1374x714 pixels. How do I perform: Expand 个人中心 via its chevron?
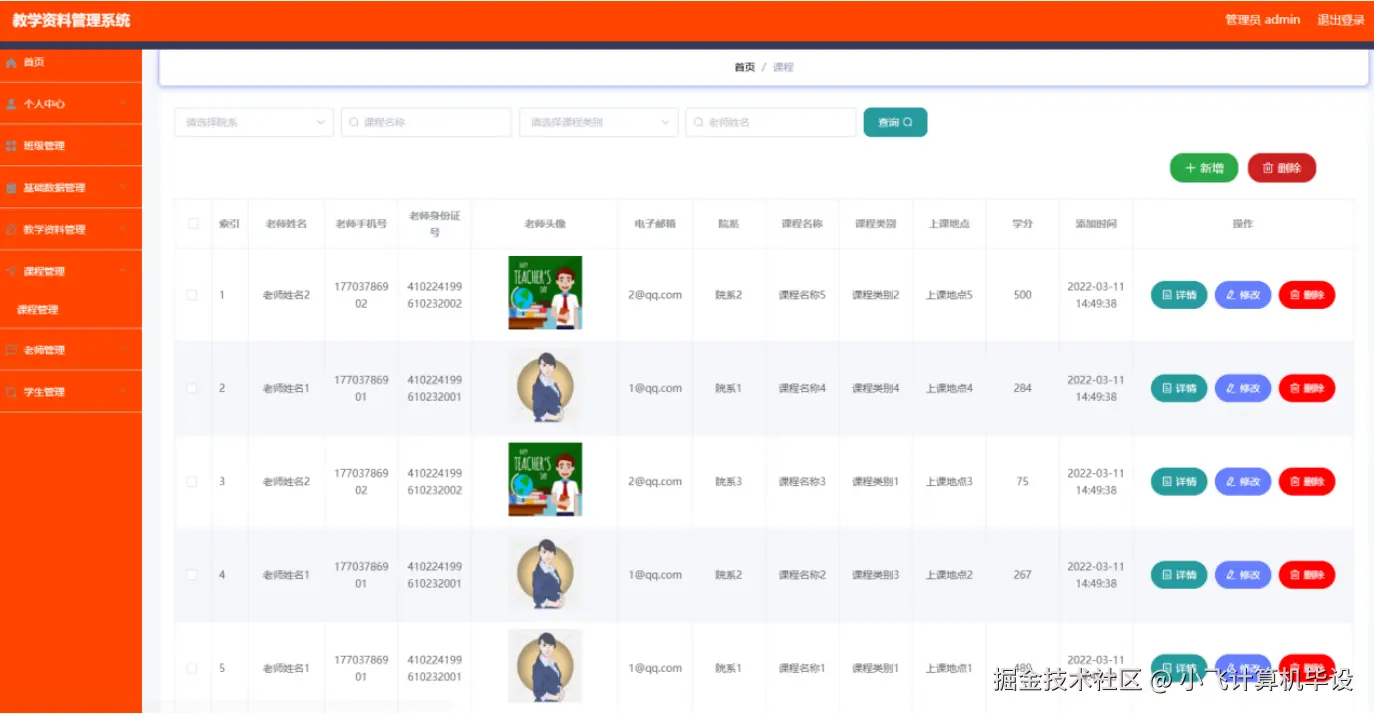coord(122,104)
